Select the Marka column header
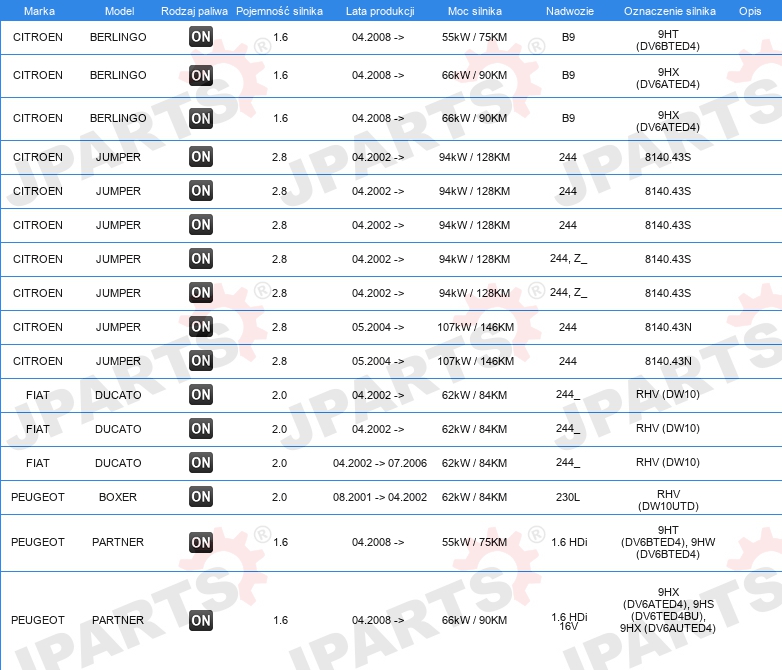This screenshot has height=670, width=782. (39, 11)
